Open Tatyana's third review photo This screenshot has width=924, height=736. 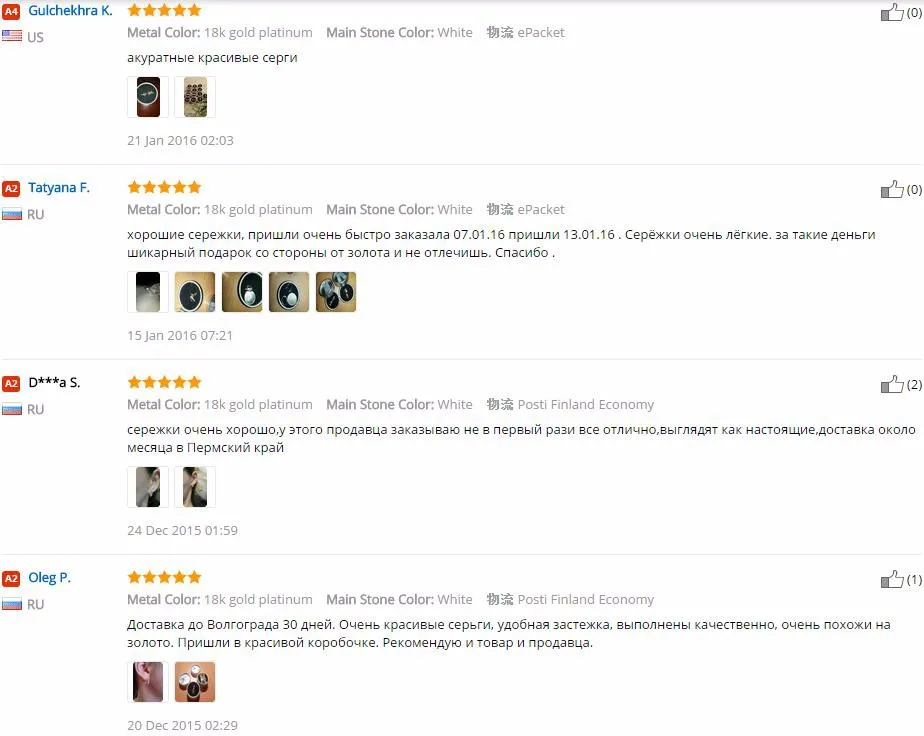click(242, 292)
